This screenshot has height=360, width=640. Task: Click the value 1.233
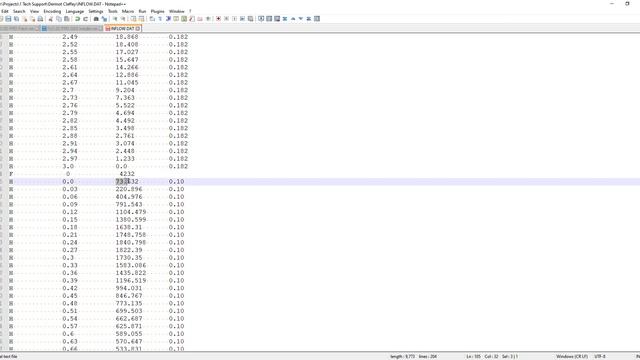coord(125,159)
